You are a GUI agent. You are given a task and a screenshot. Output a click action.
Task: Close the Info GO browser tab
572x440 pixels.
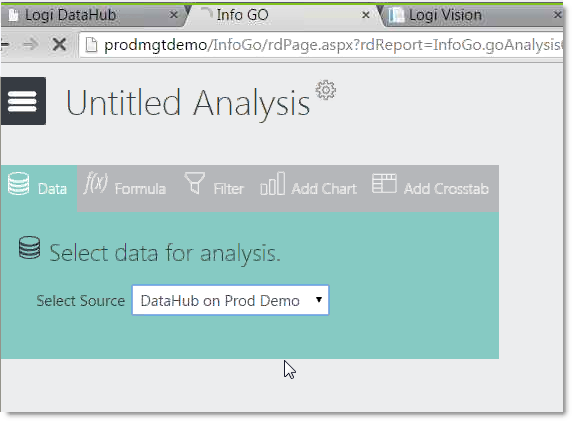coord(366,15)
